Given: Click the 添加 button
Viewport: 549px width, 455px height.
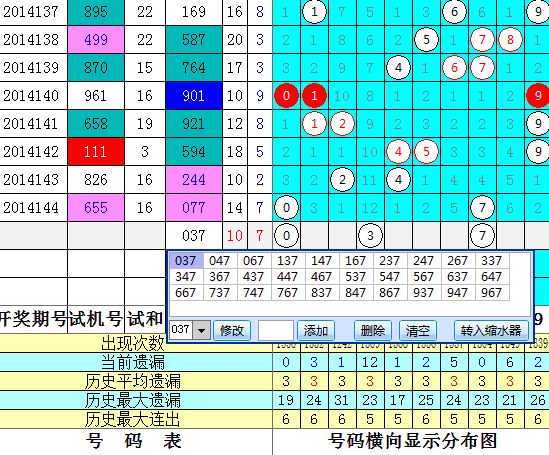Looking at the screenshot, I should (316, 330).
